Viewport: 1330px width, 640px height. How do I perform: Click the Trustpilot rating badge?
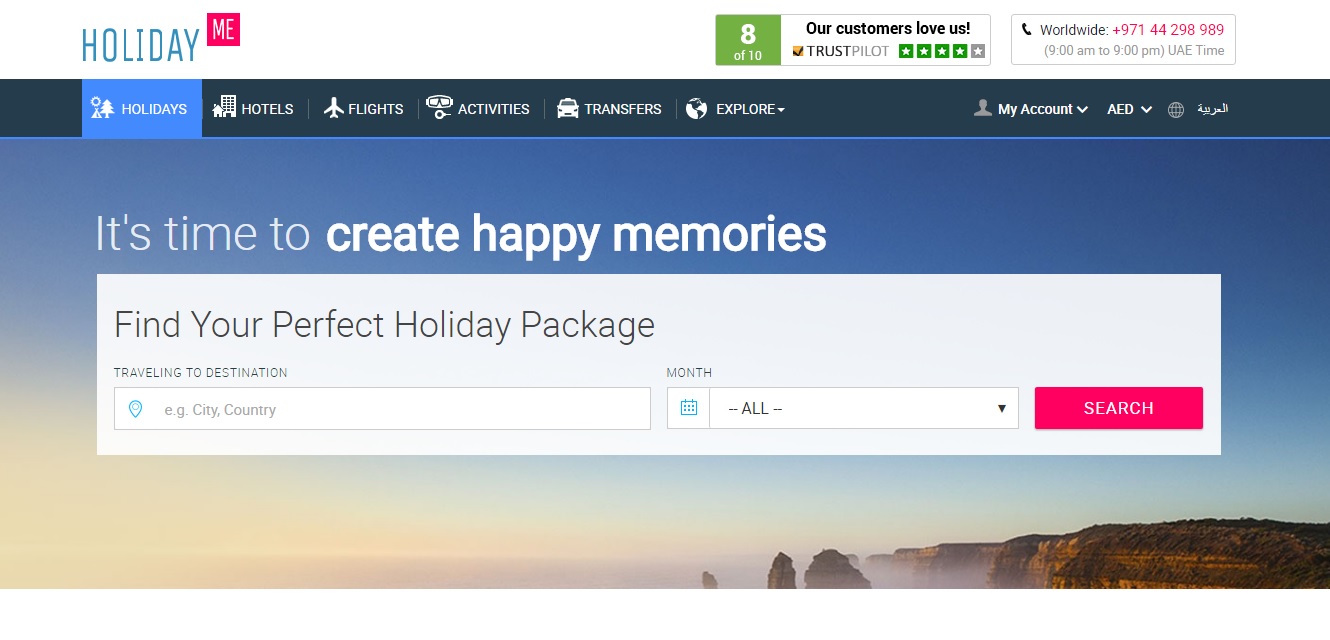pos(853,40)
